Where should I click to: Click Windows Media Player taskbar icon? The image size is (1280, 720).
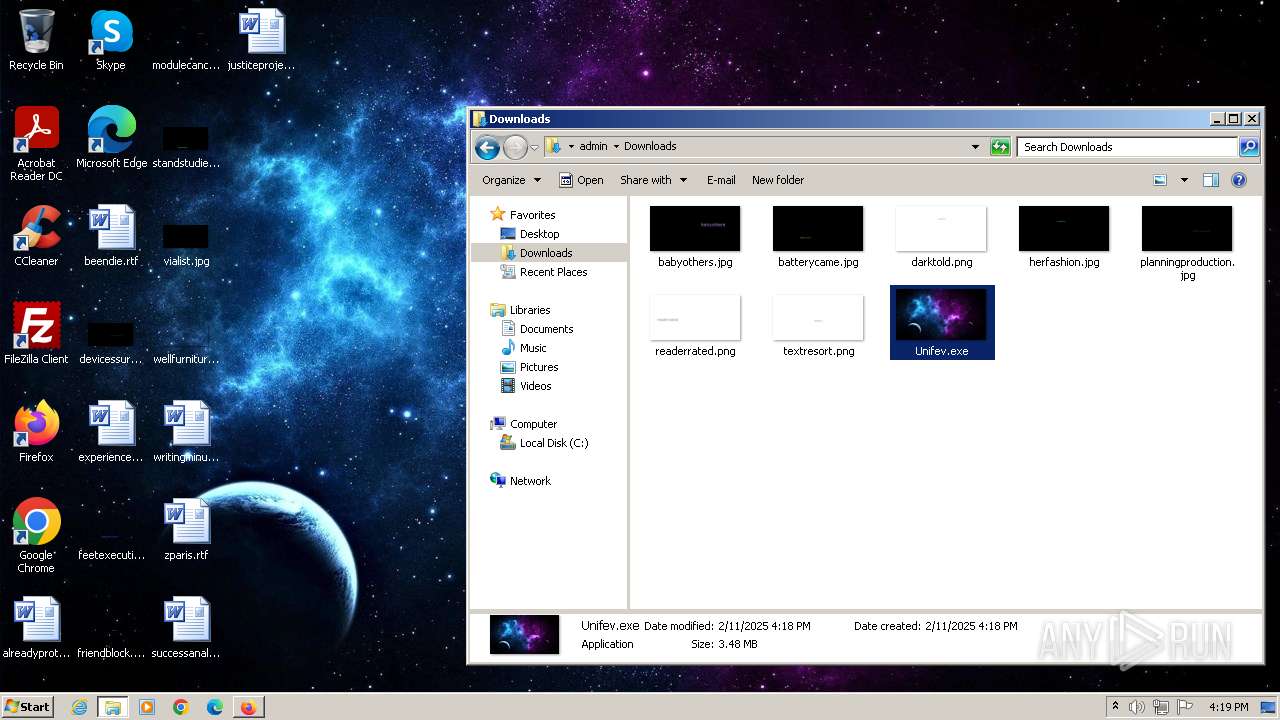[147, 707]
